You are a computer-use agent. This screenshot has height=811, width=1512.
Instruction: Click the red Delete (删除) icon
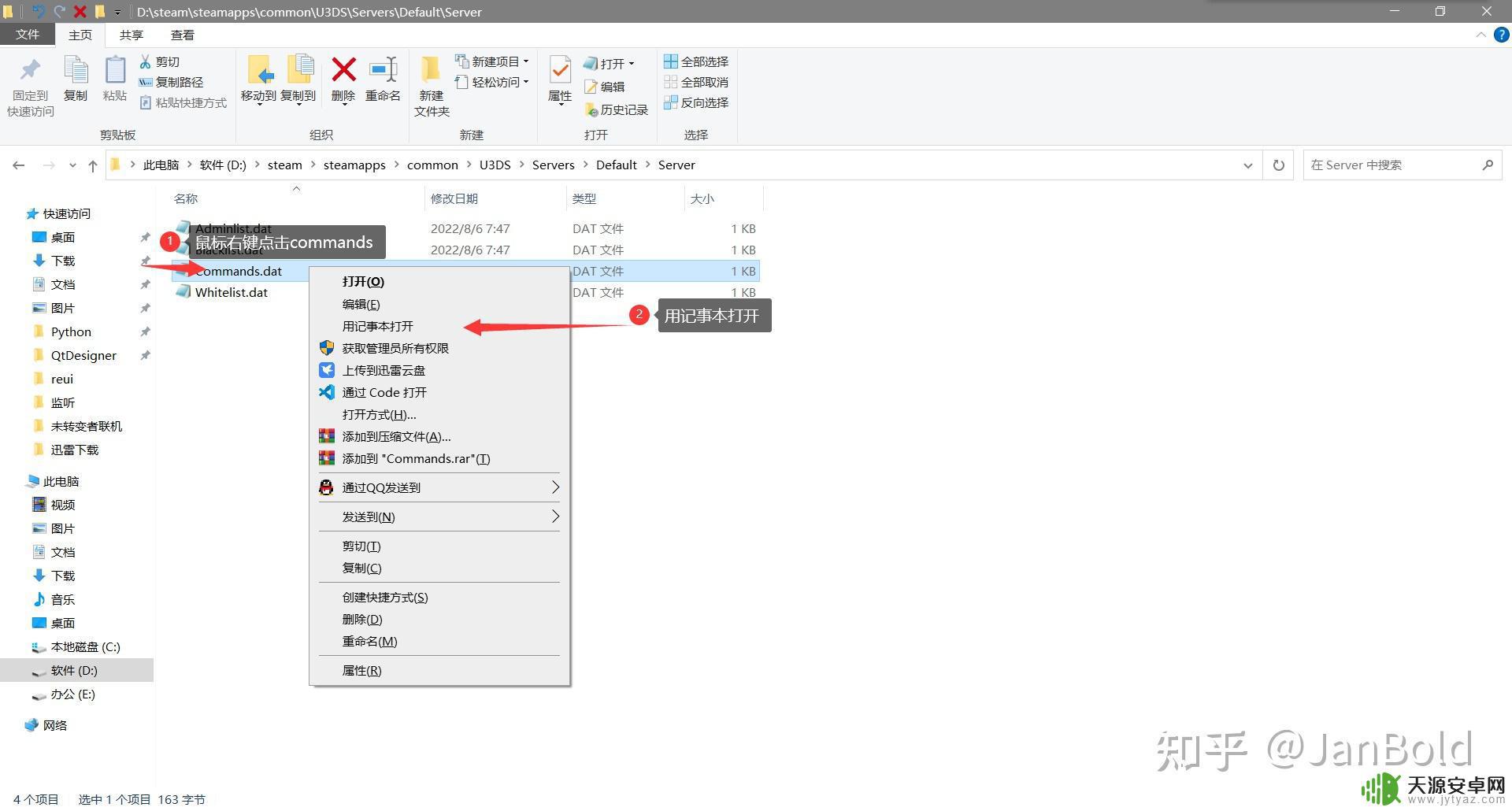(343, 70)
